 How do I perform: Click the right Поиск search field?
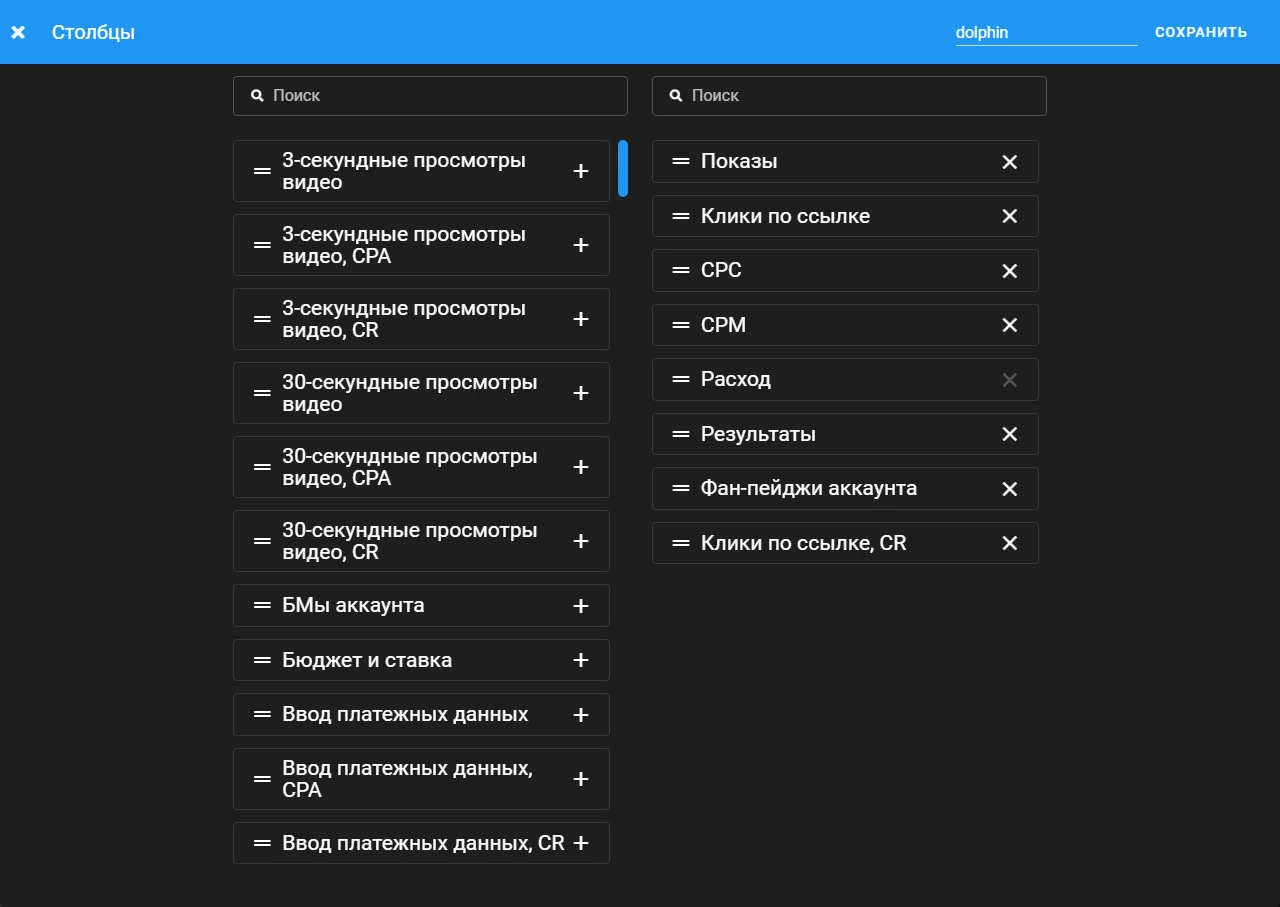(x=849, y=96)
